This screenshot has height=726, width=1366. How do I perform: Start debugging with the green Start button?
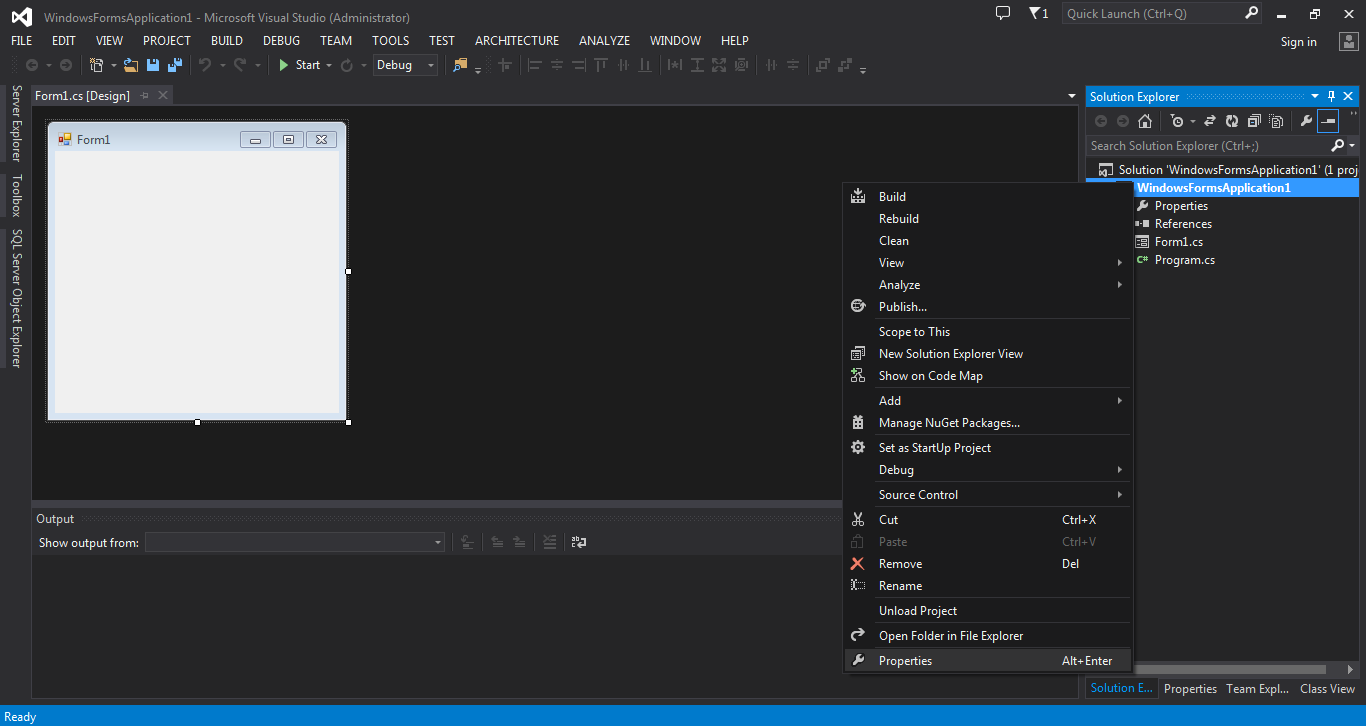click(299, 65)
